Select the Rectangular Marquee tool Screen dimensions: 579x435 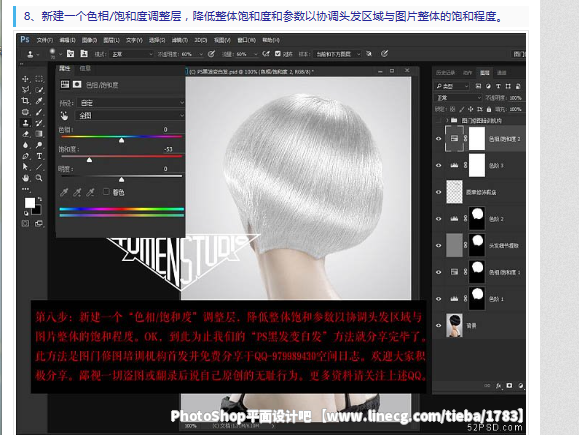[x=39, y=79]
